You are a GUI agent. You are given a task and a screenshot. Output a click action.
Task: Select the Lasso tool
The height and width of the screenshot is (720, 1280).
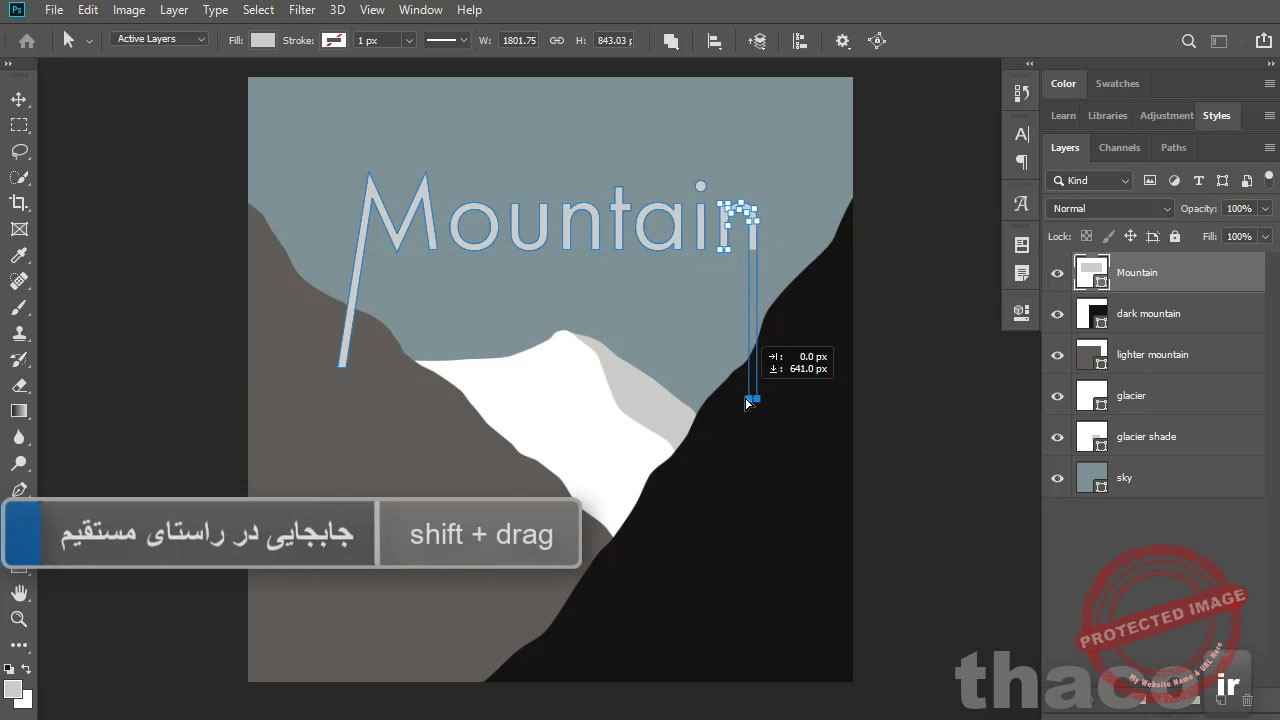(x=18, y=151)
